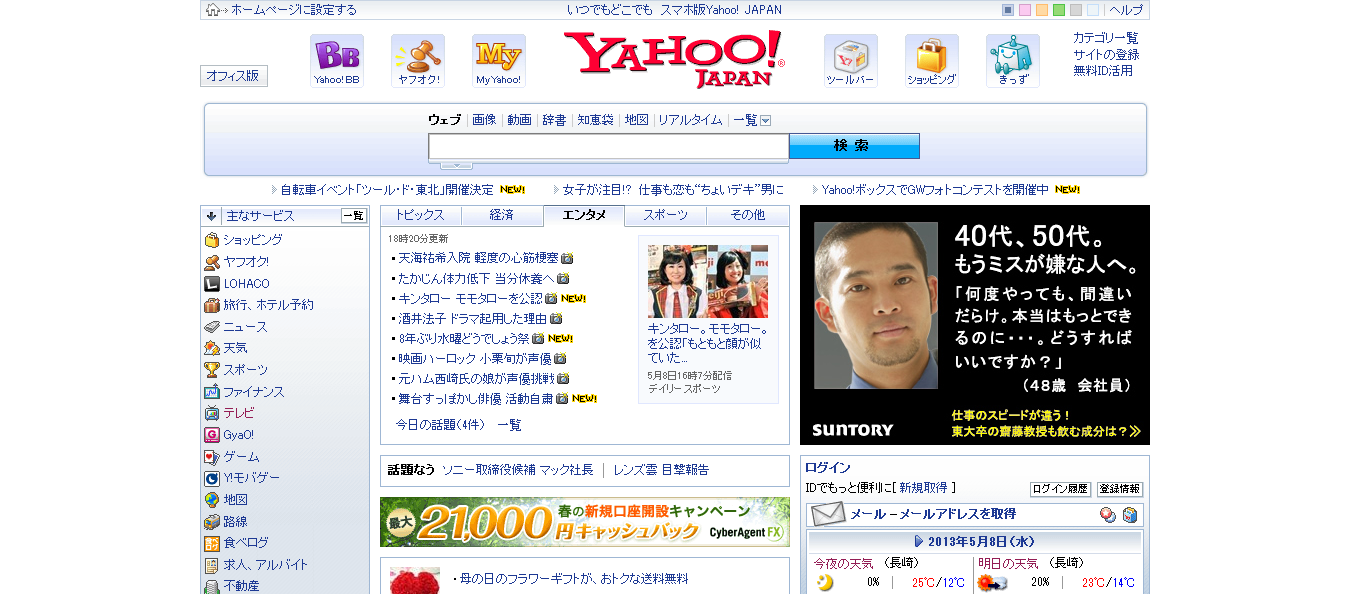Viewport: 1349px width, 594px height.
Task: Choose the gray theme swatch
Action: coord(1076,10)
